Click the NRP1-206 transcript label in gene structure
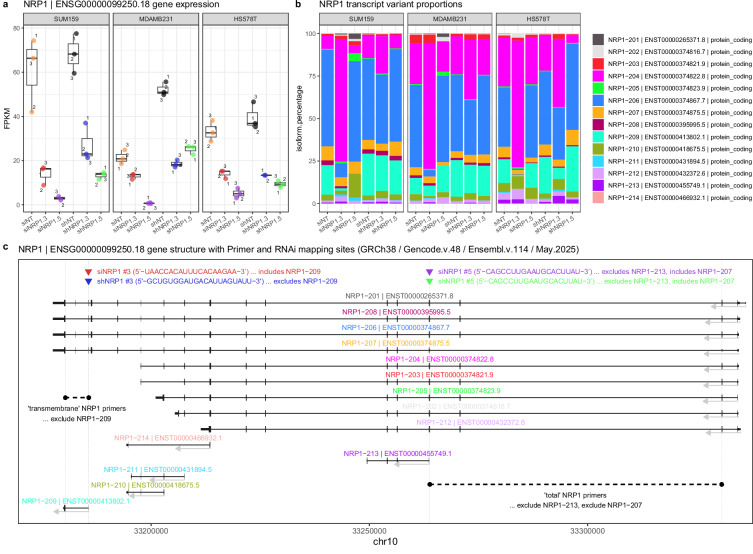Viewport: 753px width, 554px height. pos(396,328)
